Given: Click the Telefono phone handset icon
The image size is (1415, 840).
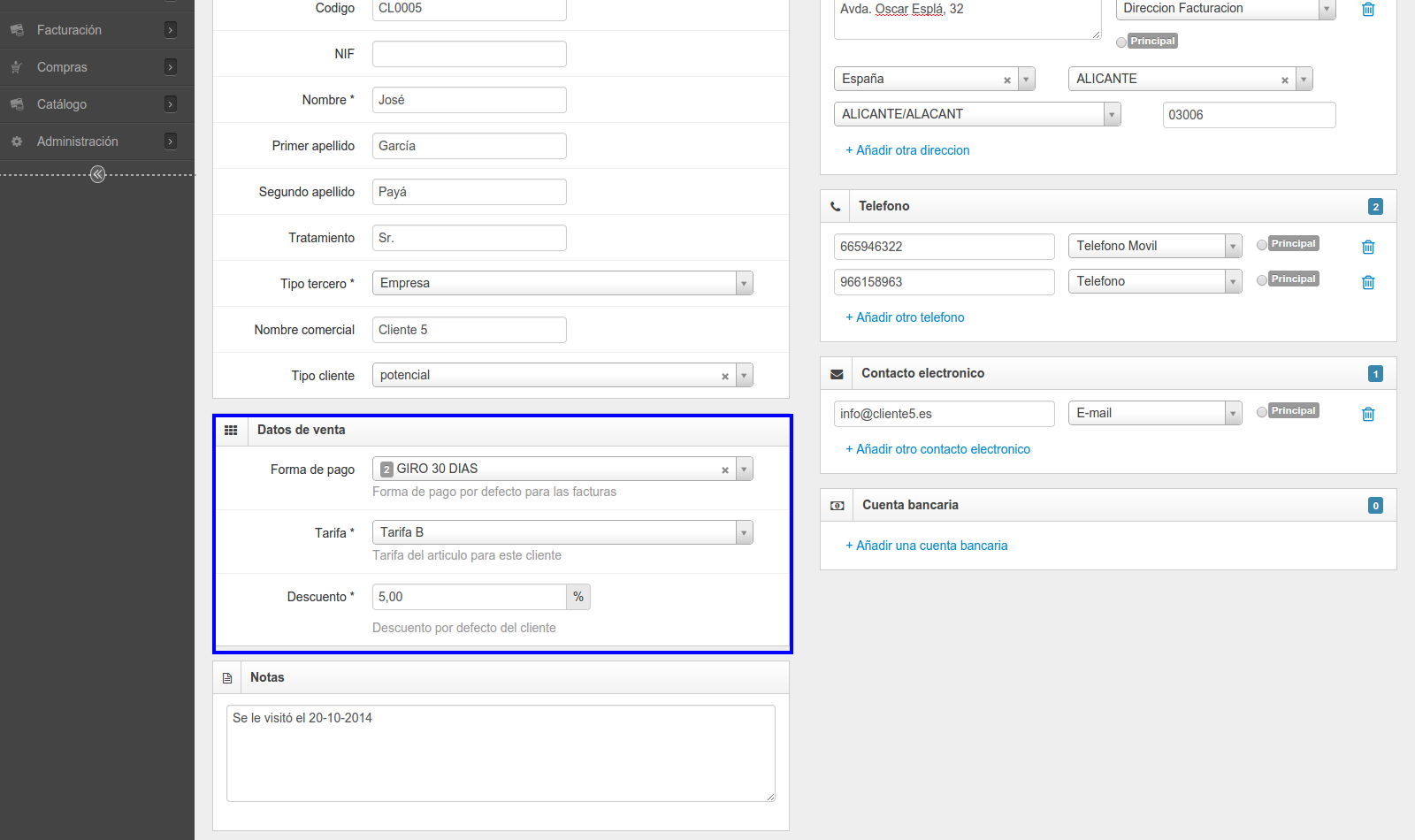Looking at the screenshot, I should [x=835, y=207].
